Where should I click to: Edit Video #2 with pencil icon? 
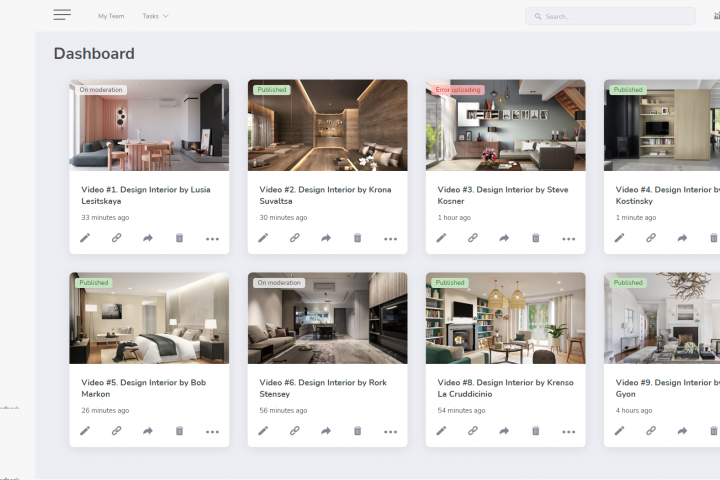click(263, 238)
